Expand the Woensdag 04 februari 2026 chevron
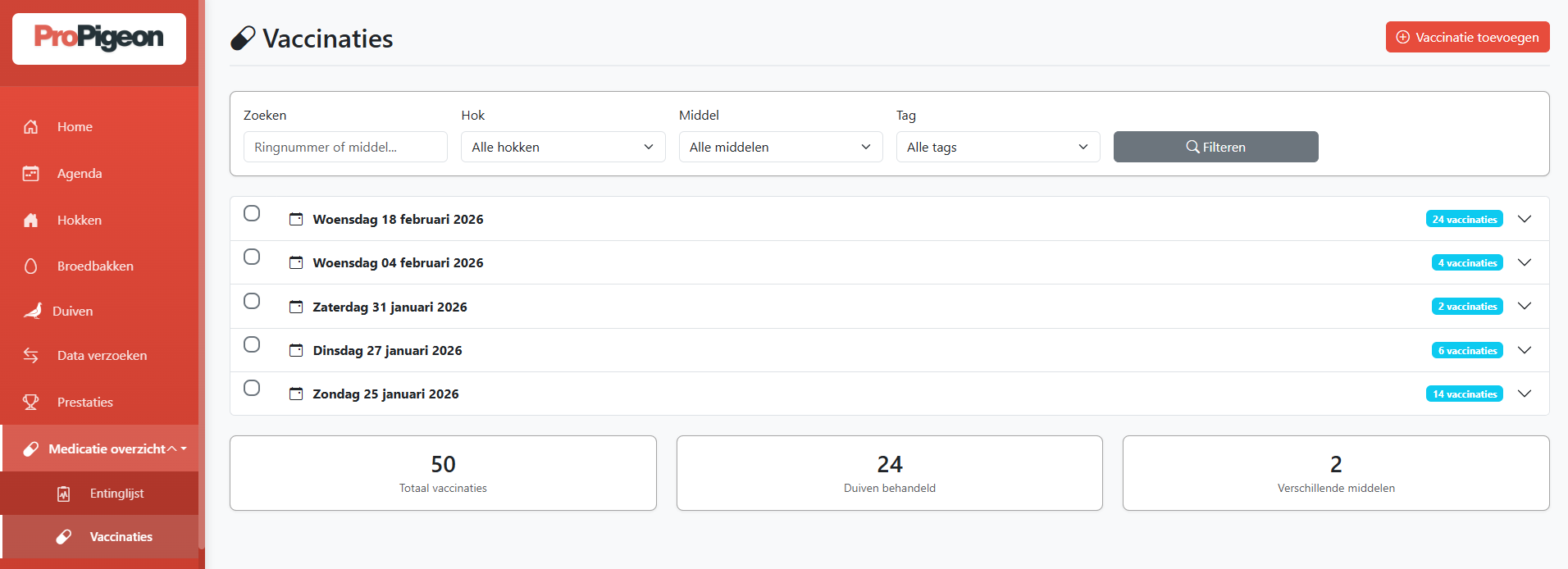Image resolution: width=1568 pixels, height=569 pixels. pyautogui.click(x=1524, y=262)
